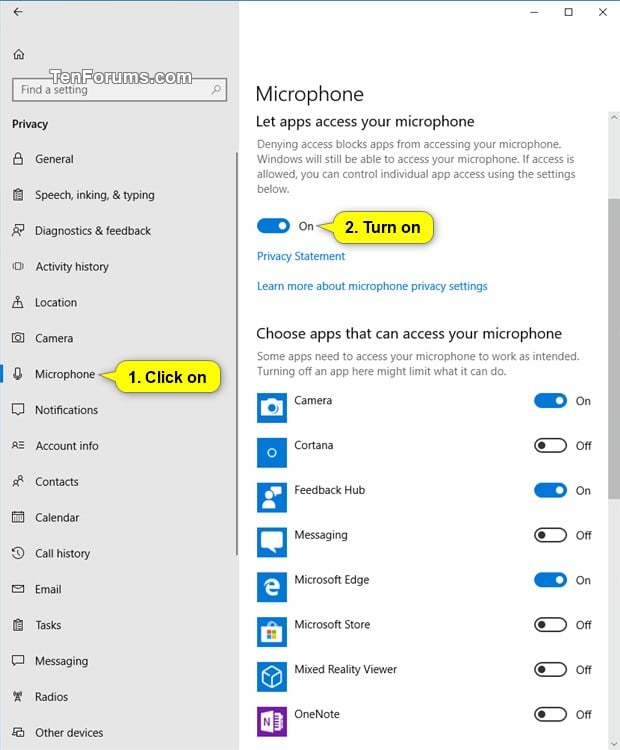620x750 pixels.
Task: Maximize the Settings window
Action: click(568, 12)
